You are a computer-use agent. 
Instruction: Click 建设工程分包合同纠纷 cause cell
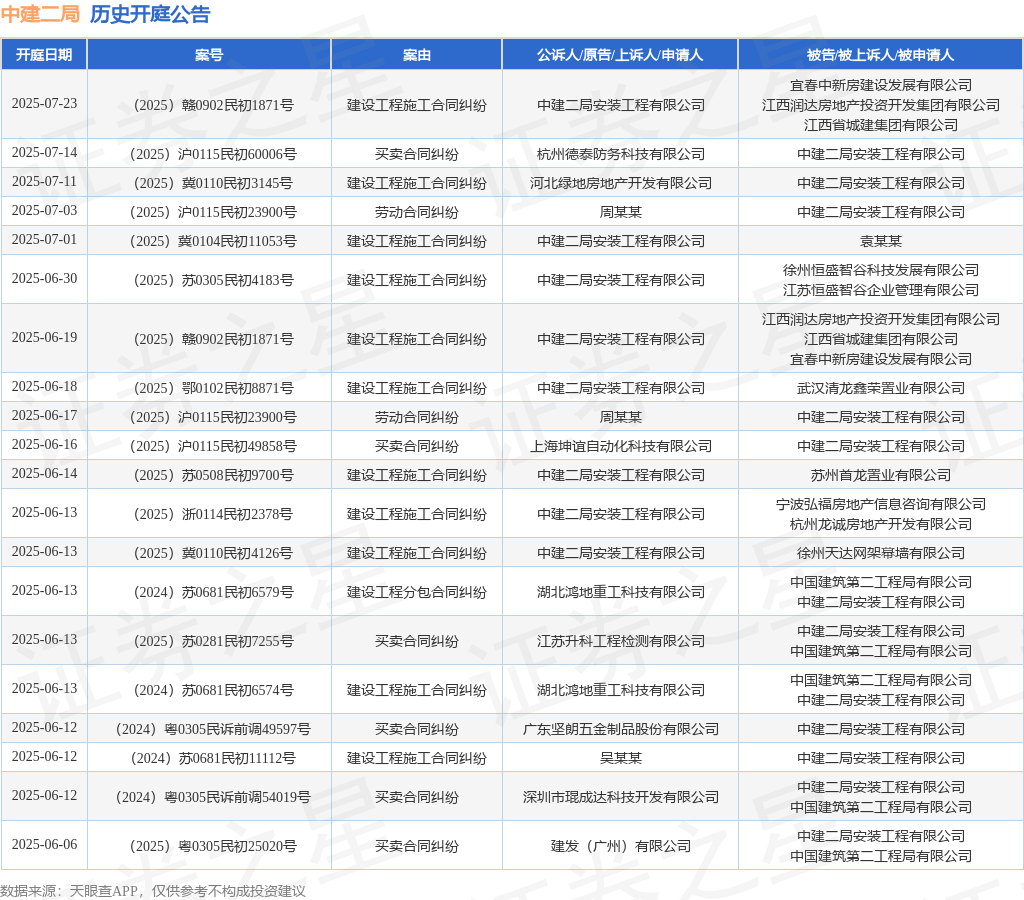pos(417,592)
